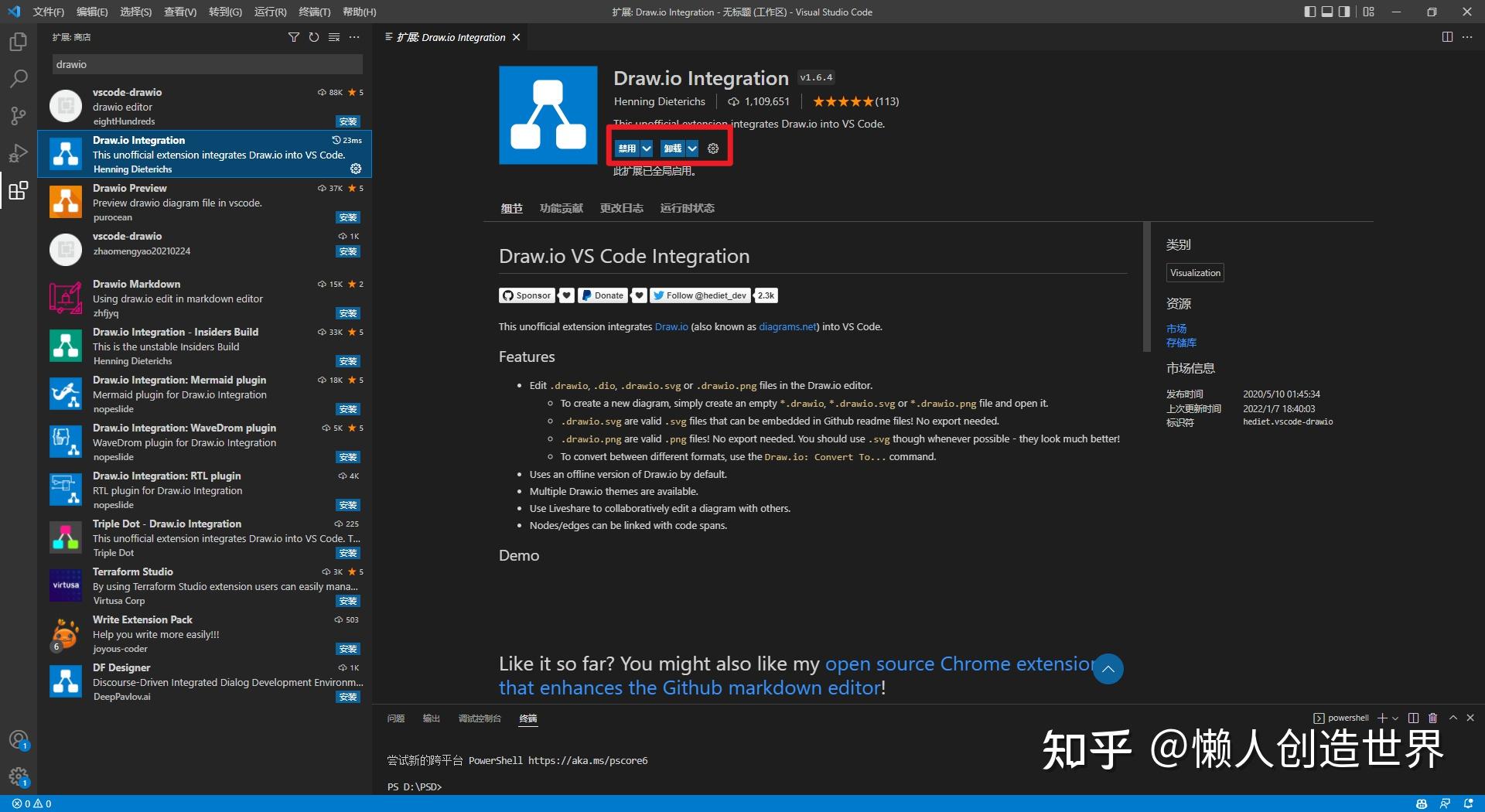Install the Terraform Studio extension
Viewport: 1485px width, 812px height.
[x=348, y=601]
